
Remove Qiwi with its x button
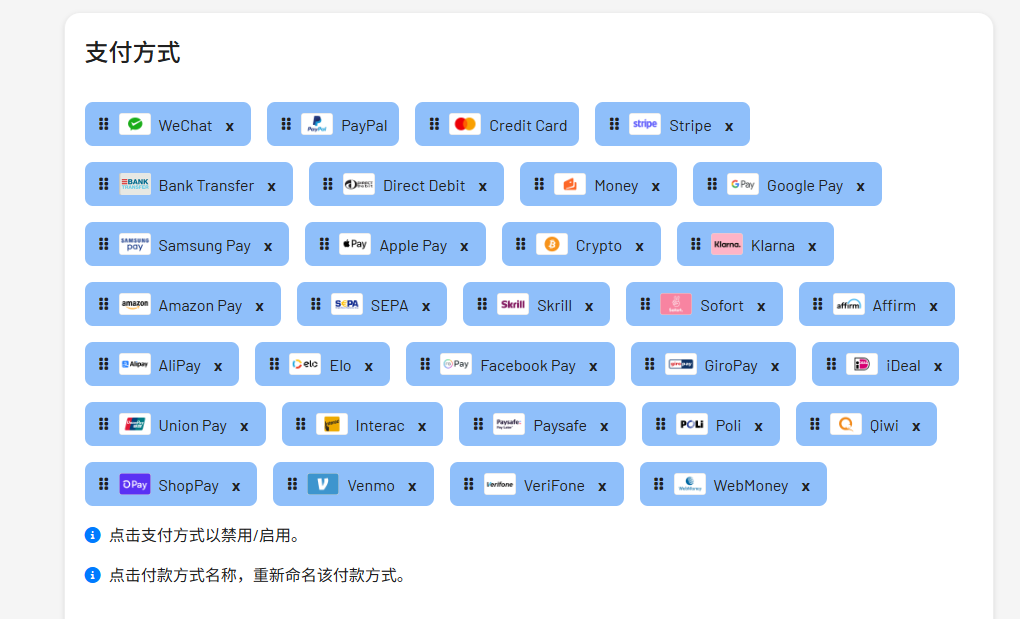[916, 427]
